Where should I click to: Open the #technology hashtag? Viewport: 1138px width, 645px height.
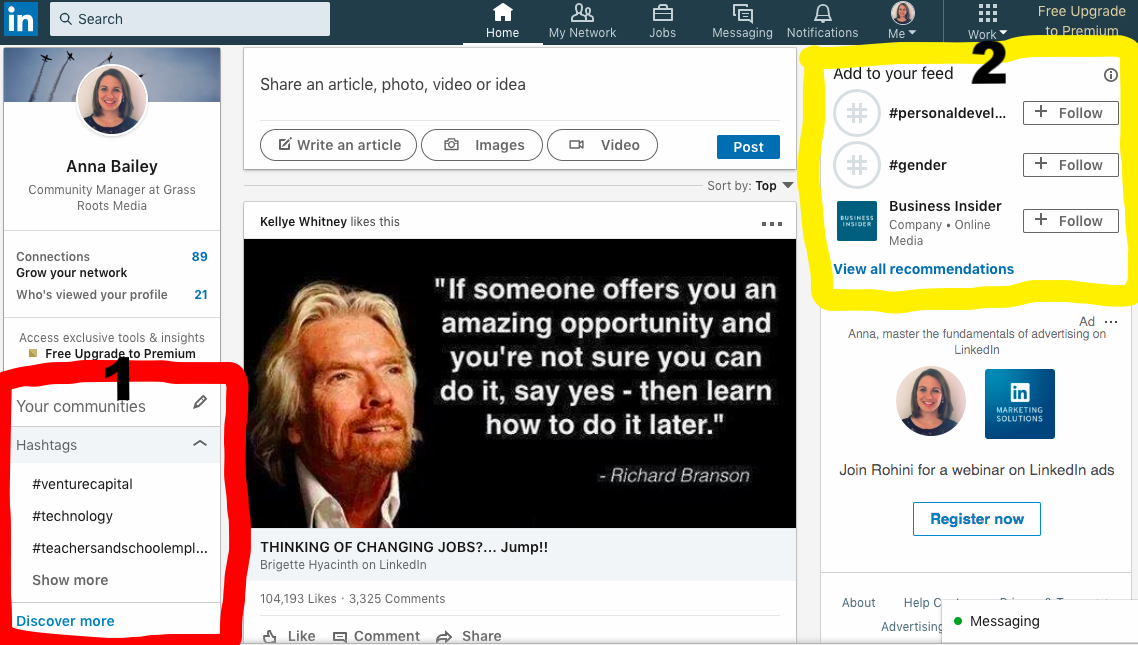[x=73, y=516]
